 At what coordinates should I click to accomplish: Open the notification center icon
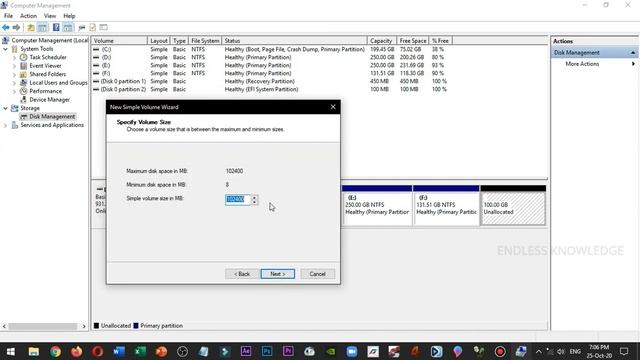[624, 351]
